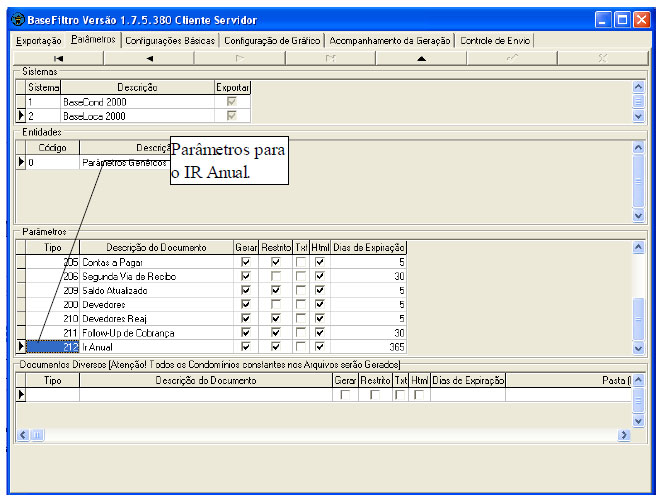Click the post edit checkmark button
Image resolution: width=660 pixels, height=502 pixels.
tap(511, 59)
